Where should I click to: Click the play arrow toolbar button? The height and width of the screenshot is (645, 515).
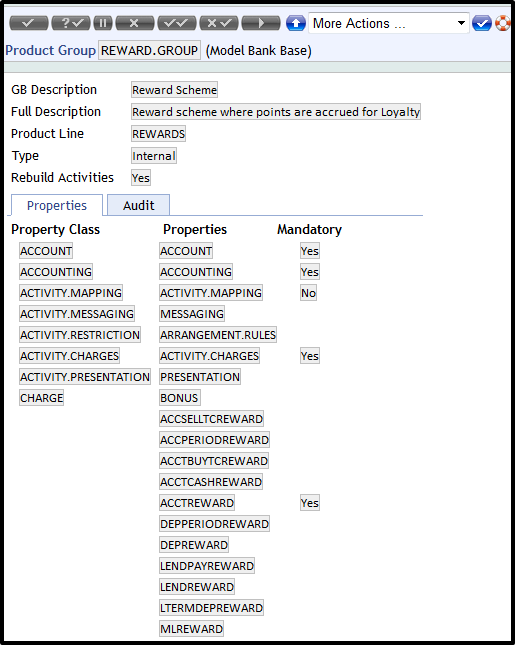(x=261, y=23)
